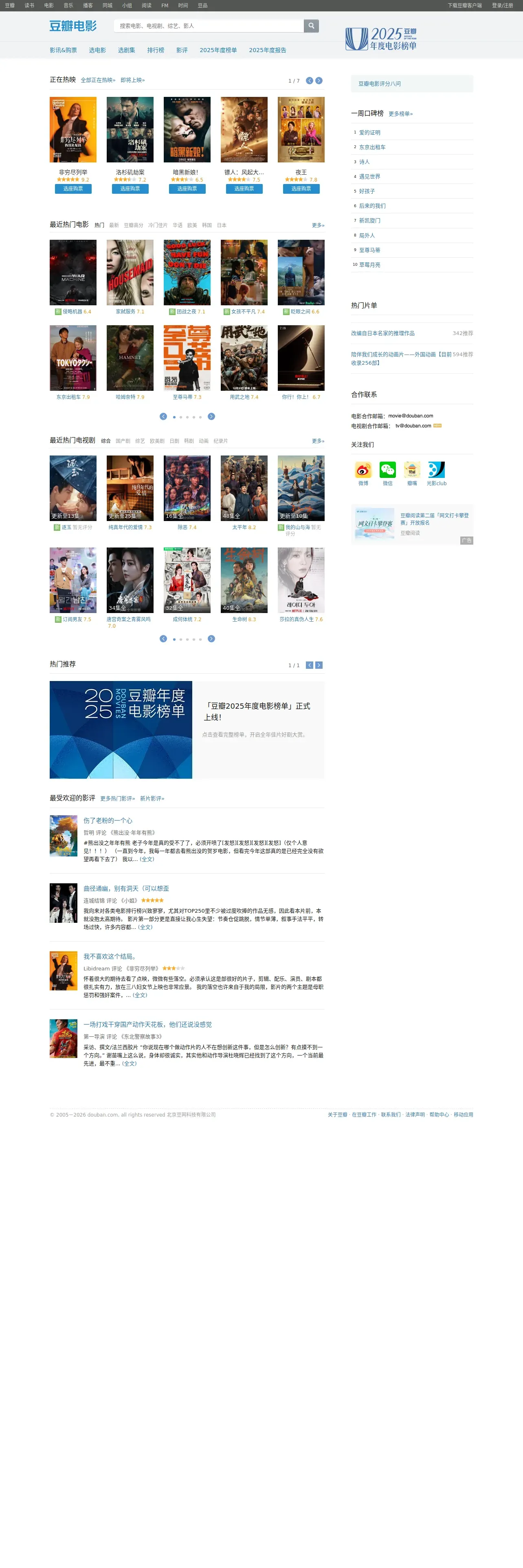Viewport: 523px width, 1568px height.
Task: Click the 新 badge beside 订阅男友
Action: pos(58,620)
